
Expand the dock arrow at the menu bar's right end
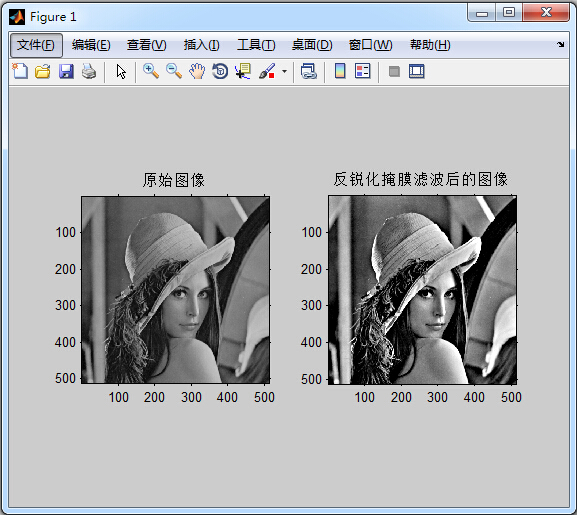pos(560,45)
